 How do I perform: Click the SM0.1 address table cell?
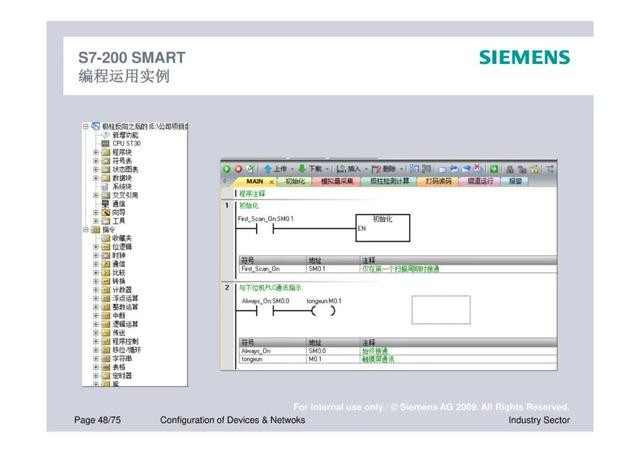333,269
